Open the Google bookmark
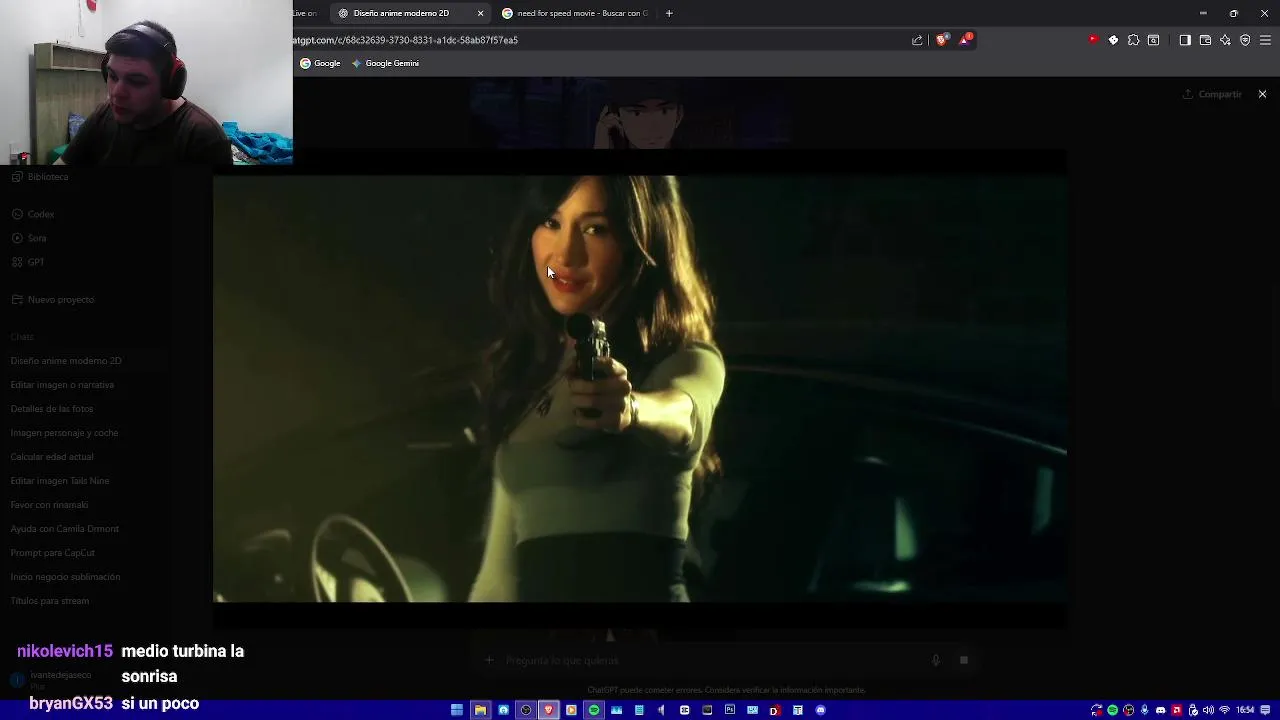Image resolution: width=1280 pixels, height=720 pixels. (x=320, y=63)
